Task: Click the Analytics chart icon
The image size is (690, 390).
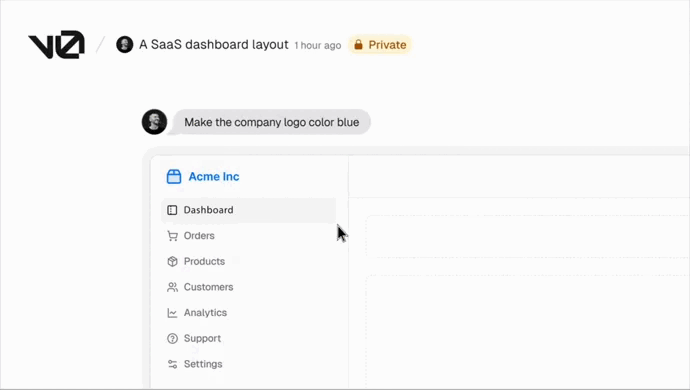Action: (172, 313)
